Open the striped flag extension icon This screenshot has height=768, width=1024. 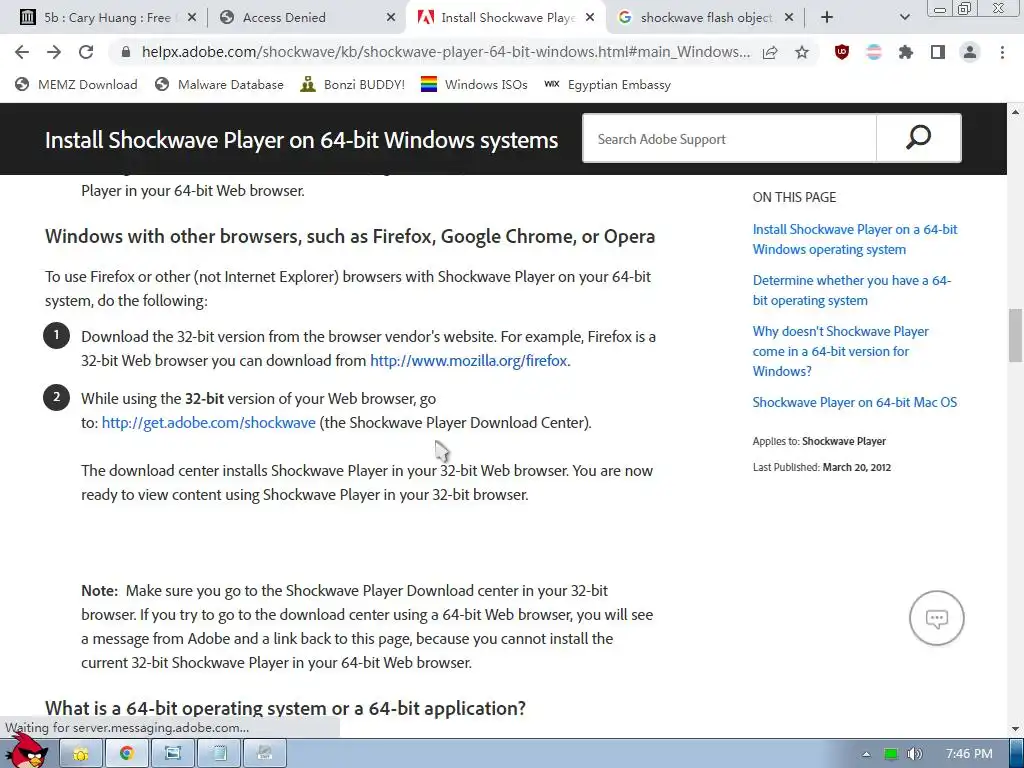pyautogui.click(x=874, y=52)
